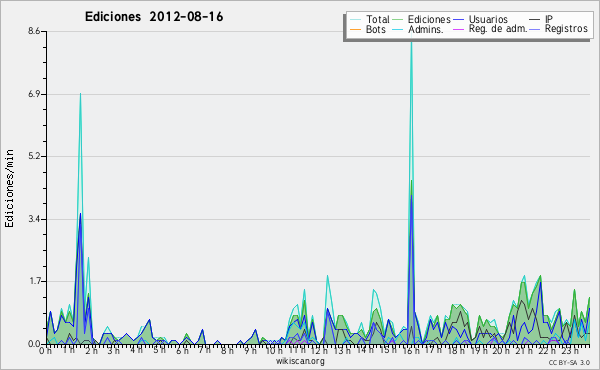Click the '8 h' x-axis label

[227, 351]
